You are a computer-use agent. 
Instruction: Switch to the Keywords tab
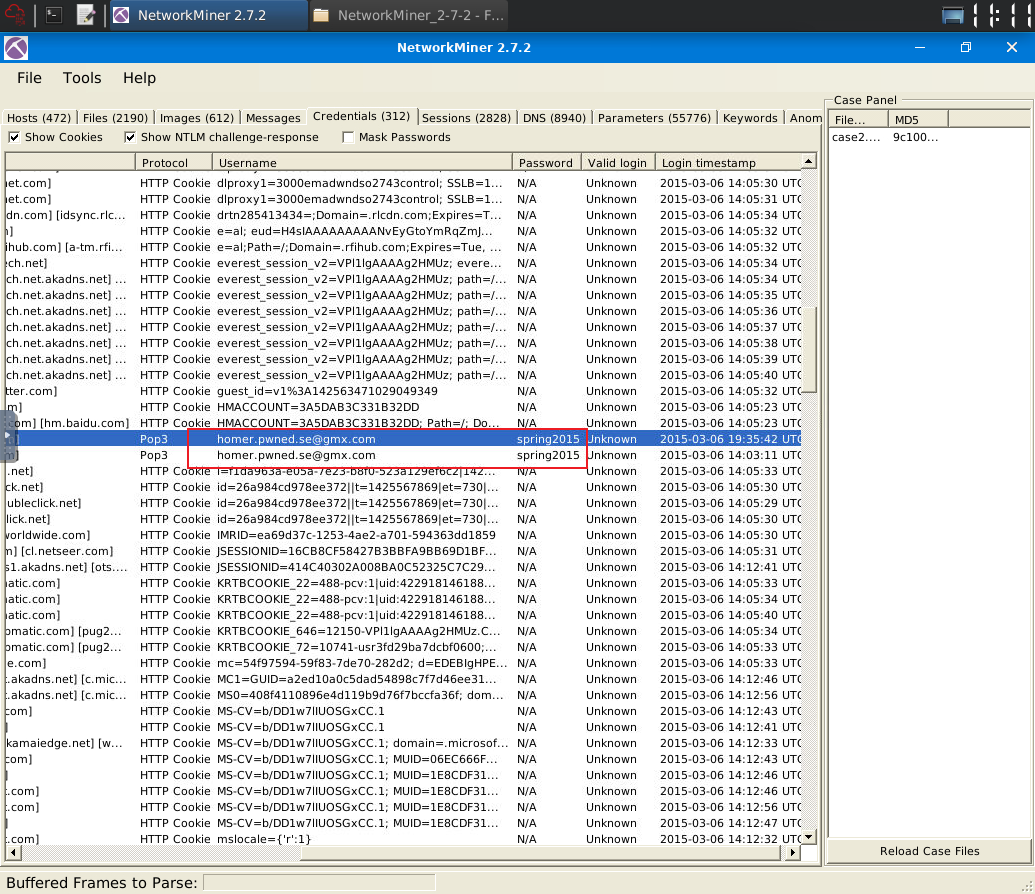click(750, 118)
